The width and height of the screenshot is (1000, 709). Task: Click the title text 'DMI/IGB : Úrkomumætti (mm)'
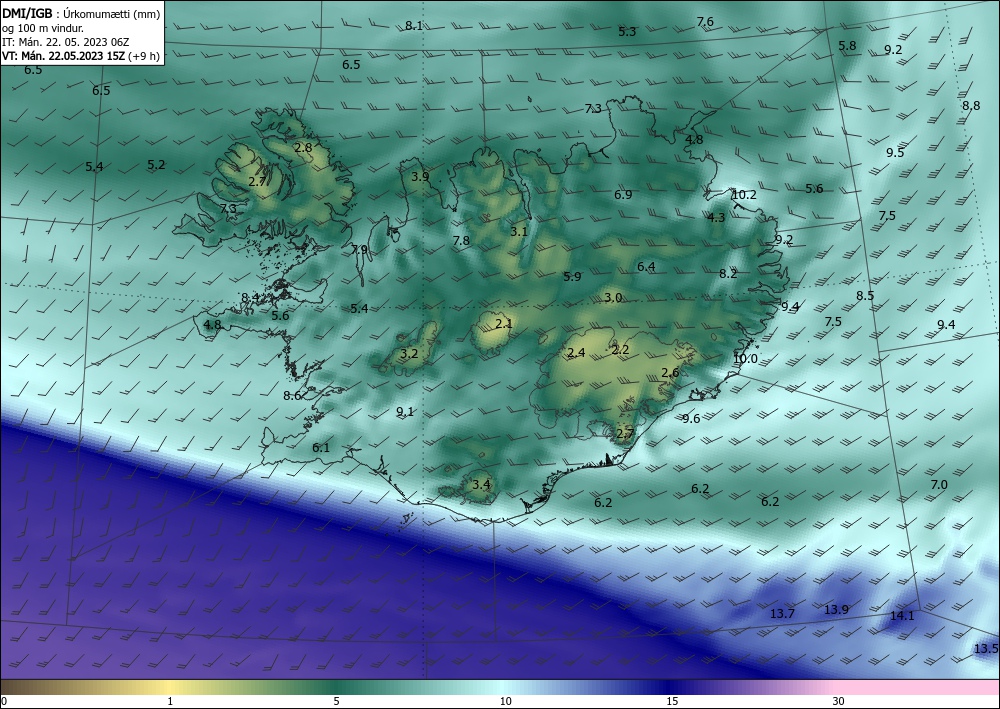(81, 13)
